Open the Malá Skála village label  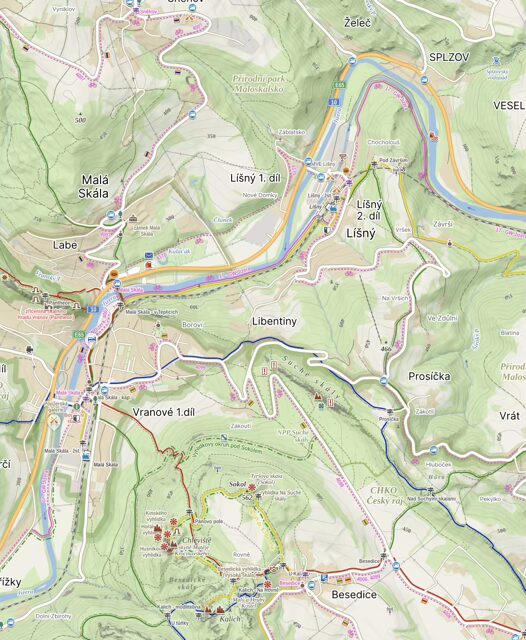pos(93,187)
